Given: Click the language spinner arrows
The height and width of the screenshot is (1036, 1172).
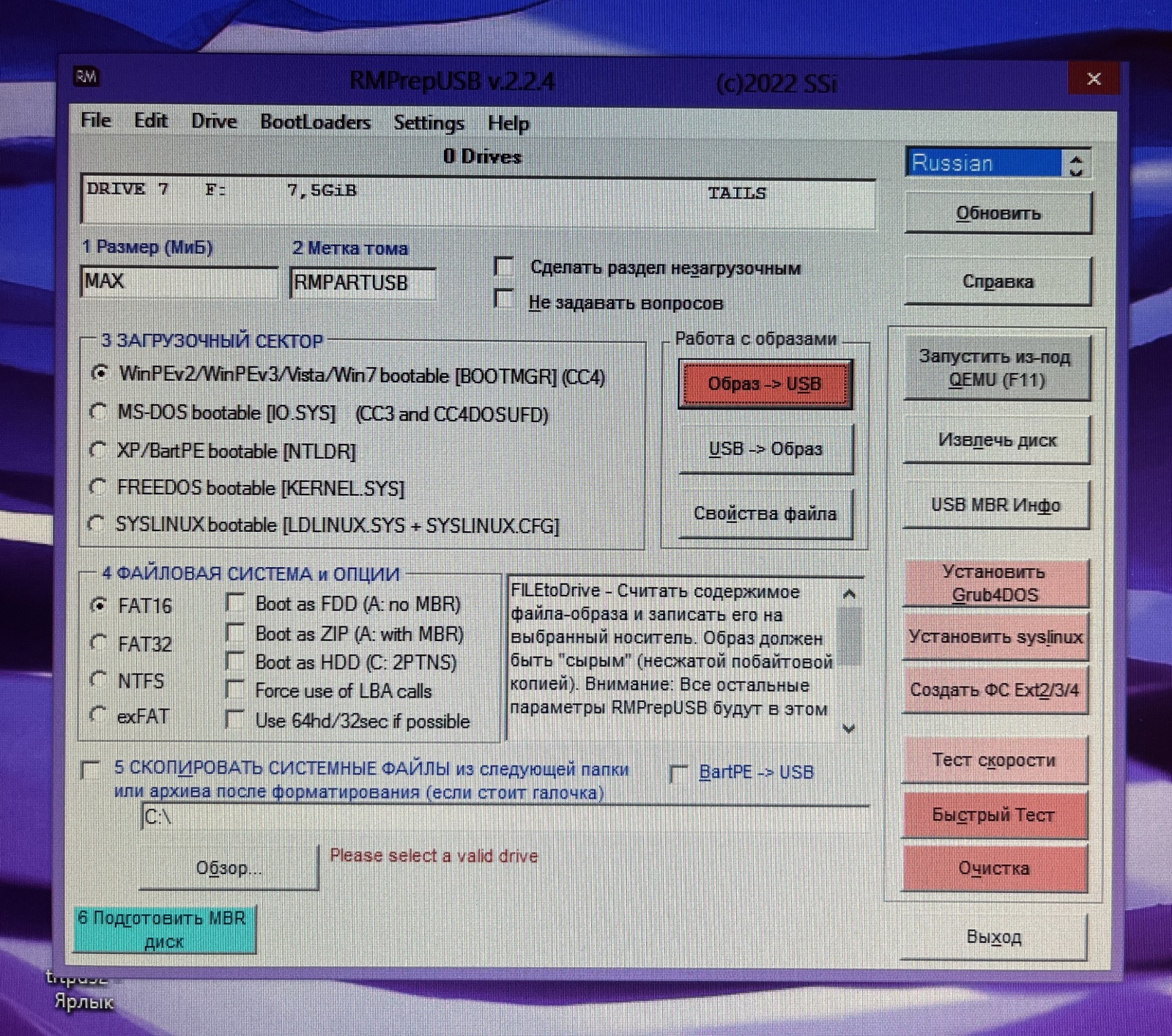Looking at the screenshot, I should click(x=1076, y=163).
